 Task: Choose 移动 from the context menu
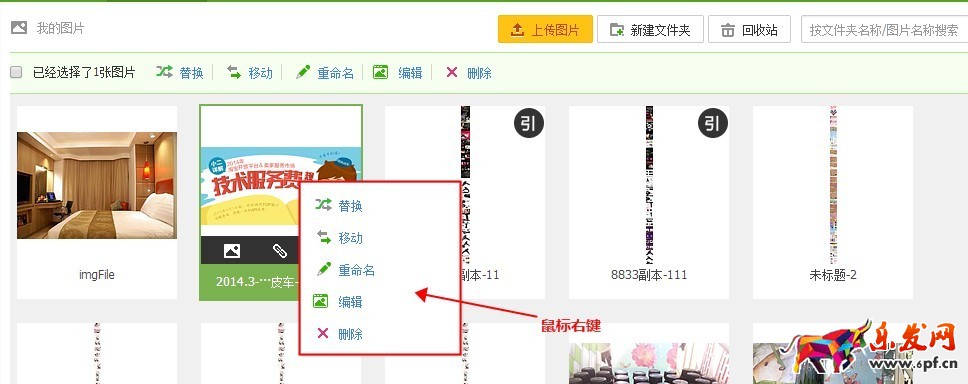350,238
